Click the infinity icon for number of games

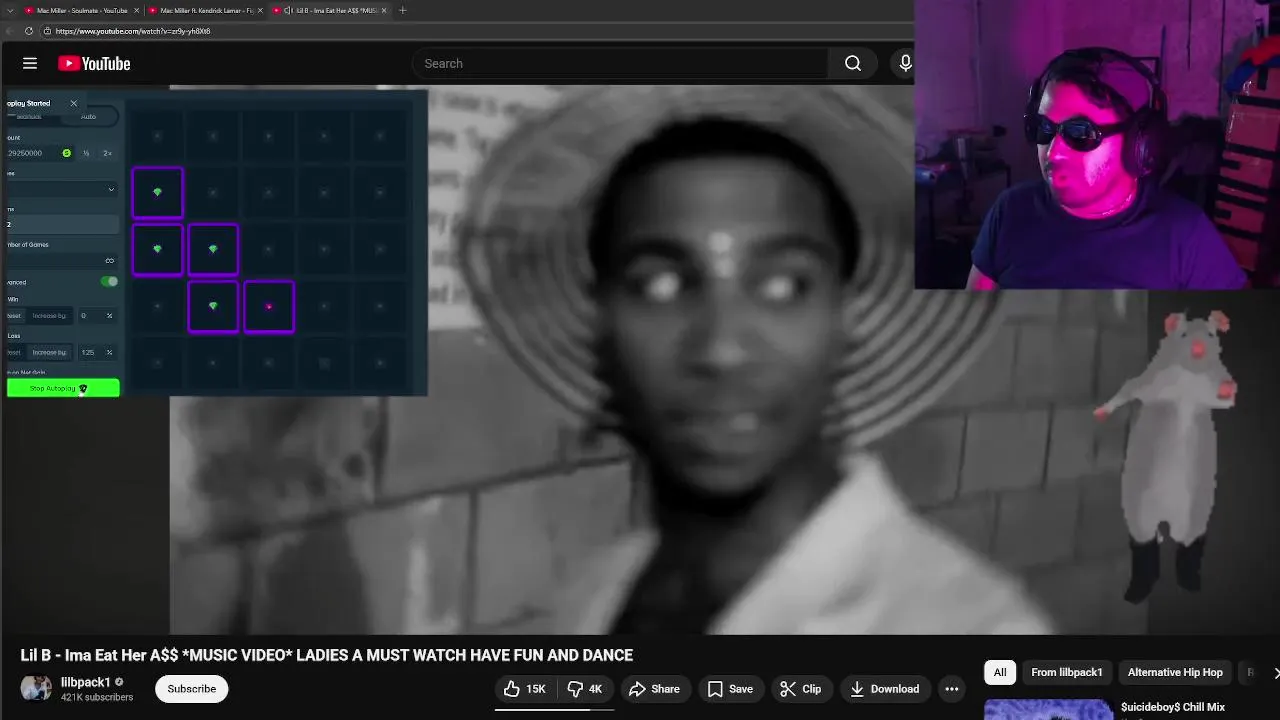[109, 261]
